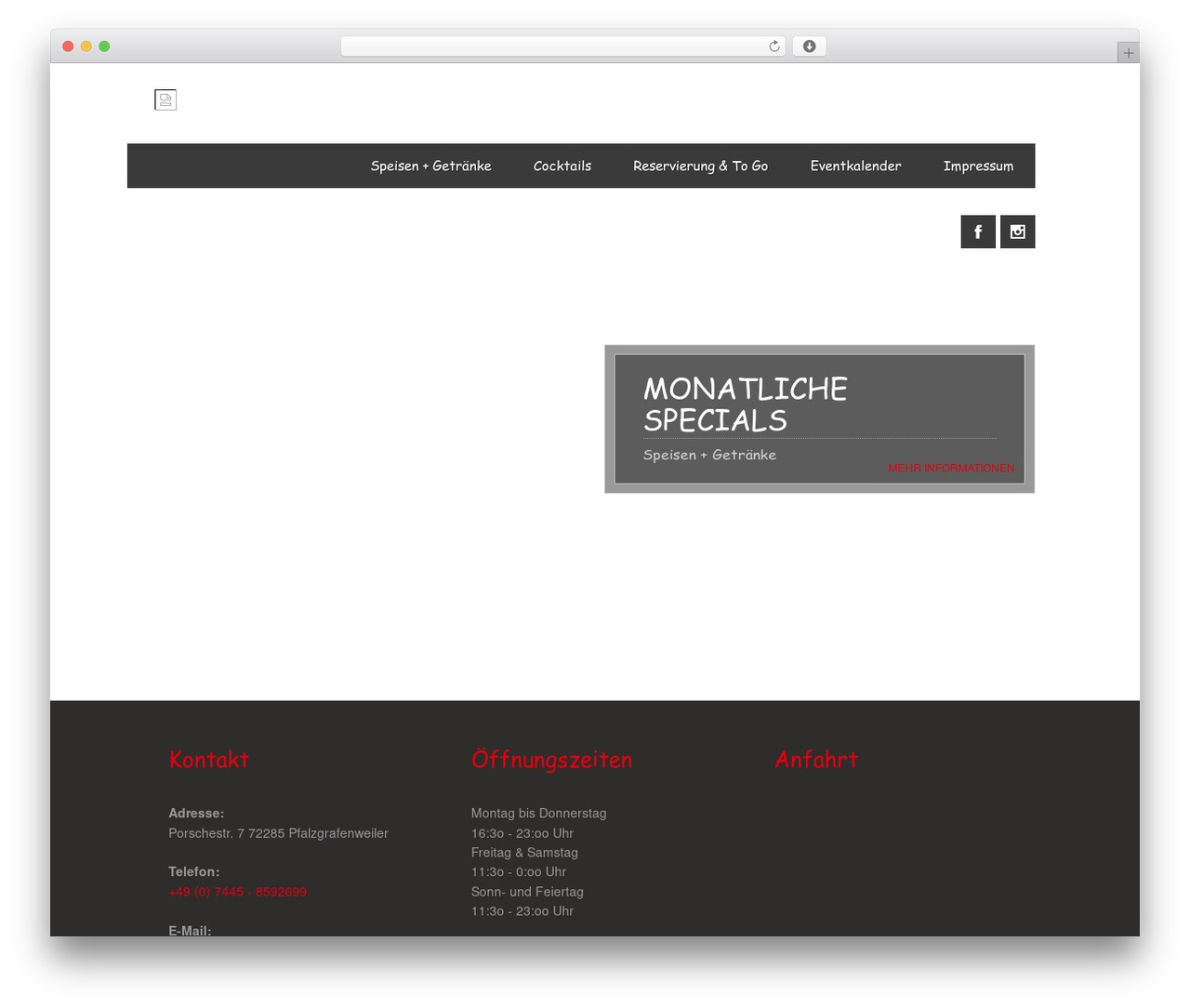
Task: Open the Facebook social icon
Action: [x=978, y=232]
